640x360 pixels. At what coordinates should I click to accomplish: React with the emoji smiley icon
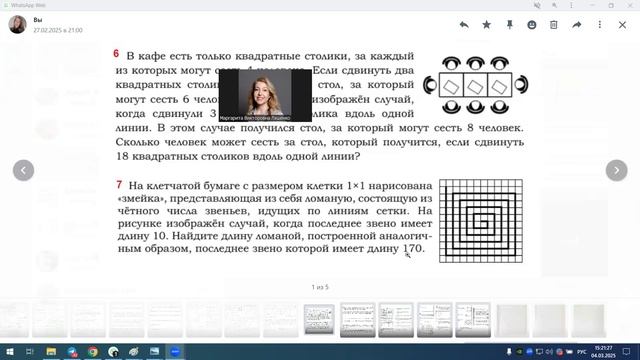531,25
